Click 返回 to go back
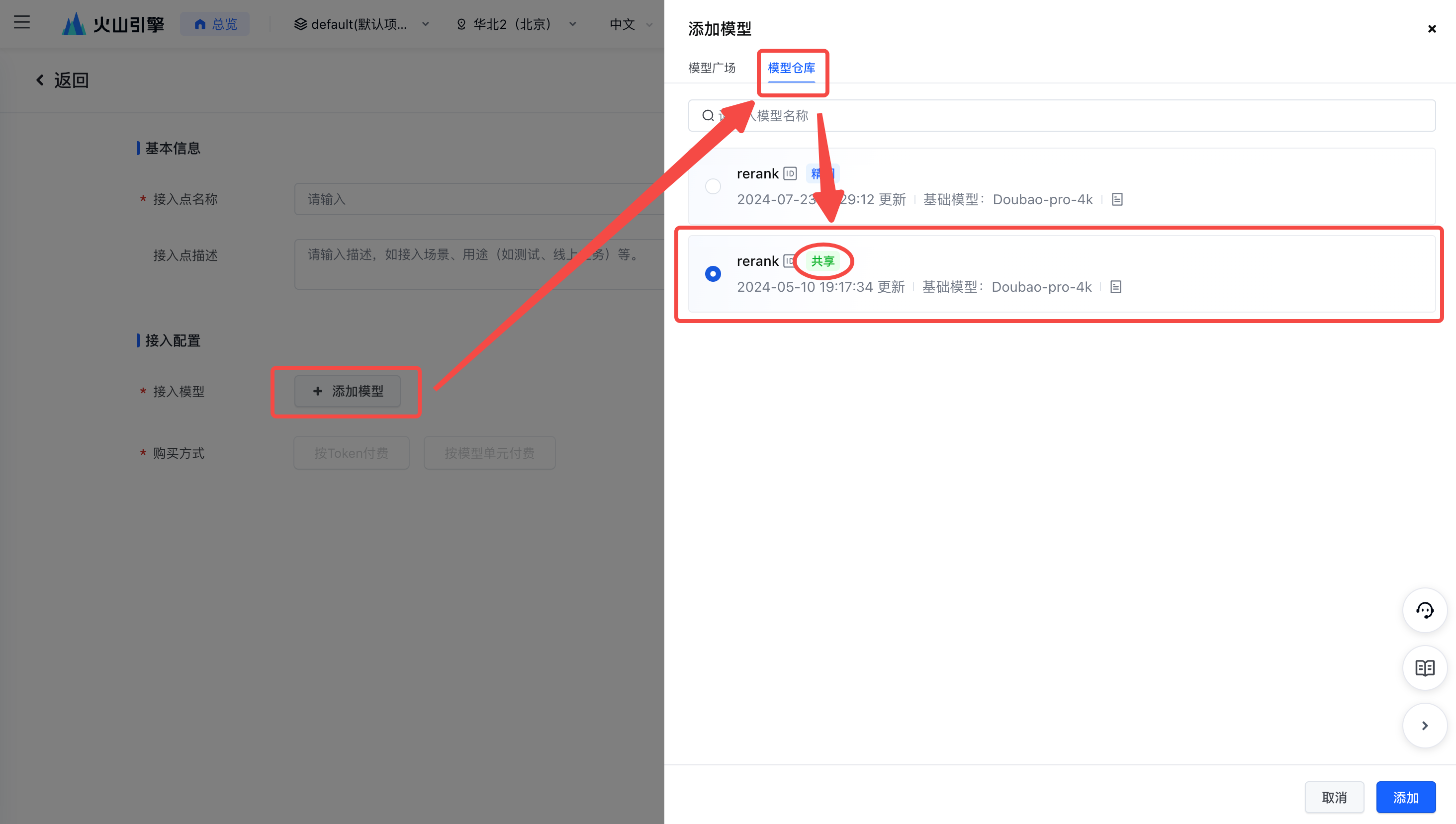The width and height of the screenshot is (1456, 824). 71,81
